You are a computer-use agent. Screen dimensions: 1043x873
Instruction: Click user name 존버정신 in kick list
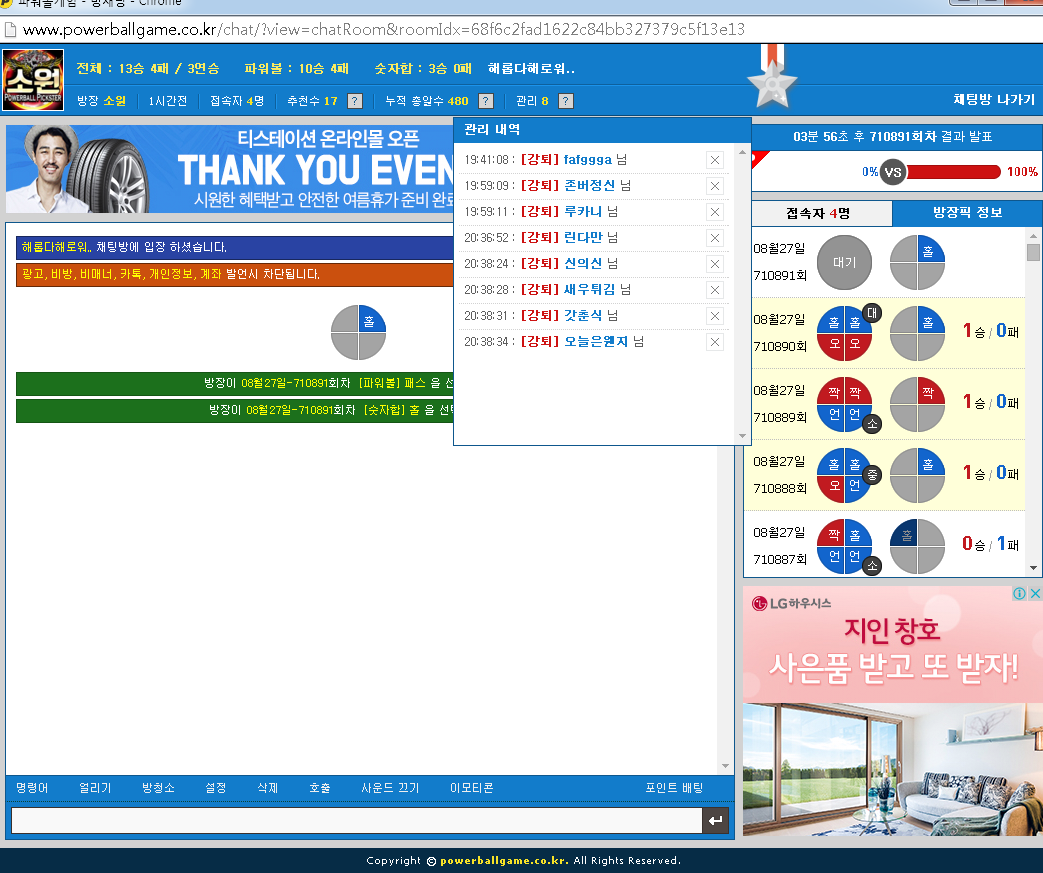[x=589, y=186]
